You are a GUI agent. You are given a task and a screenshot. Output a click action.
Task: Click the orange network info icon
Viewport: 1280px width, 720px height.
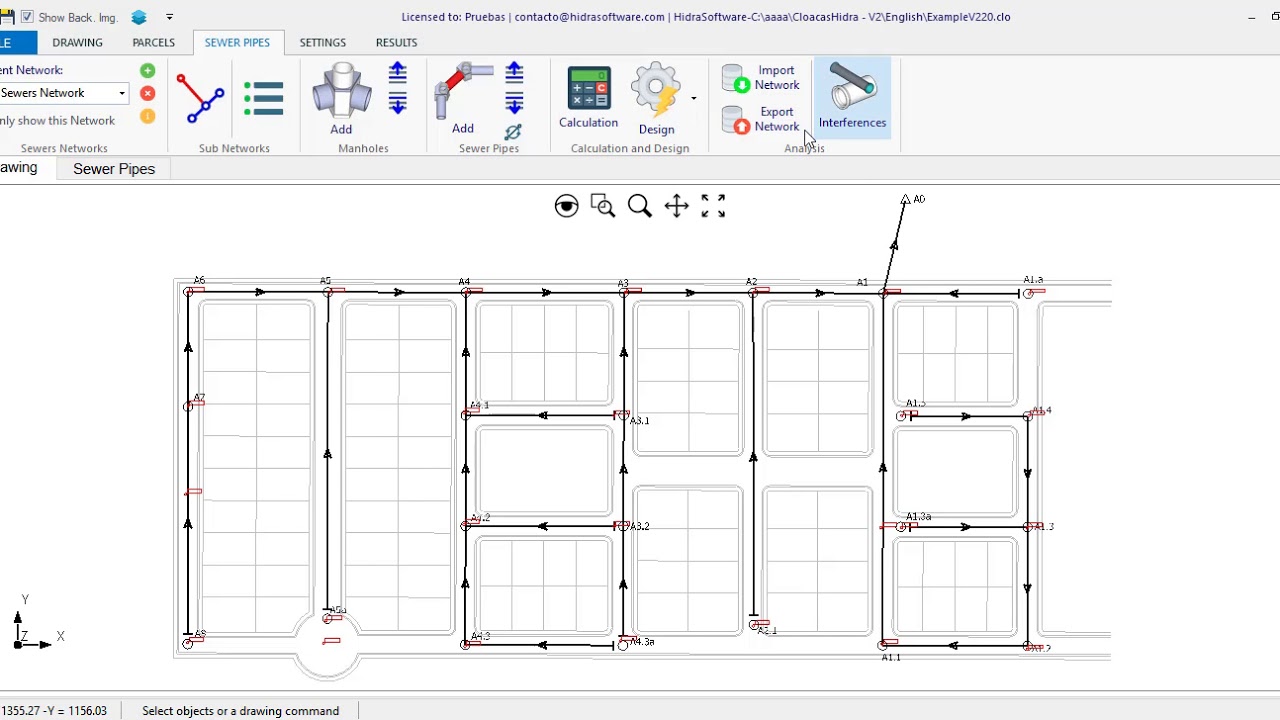pyautogui.click(x=147, y=116)
